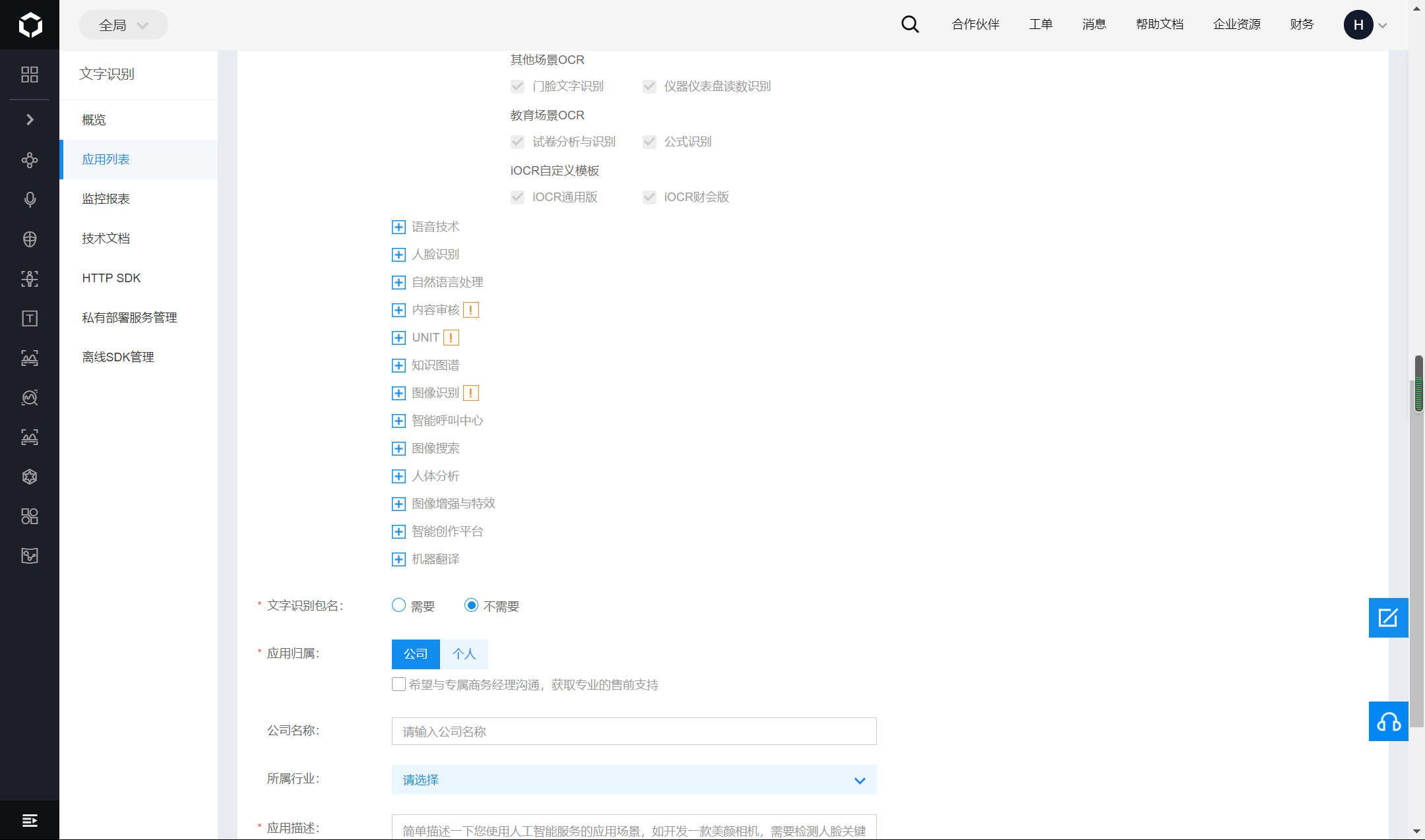Image resolution: width=1425 pixels, height=840 pixels.
Task: Click the search magnifier icon
Action: point(910,24)
